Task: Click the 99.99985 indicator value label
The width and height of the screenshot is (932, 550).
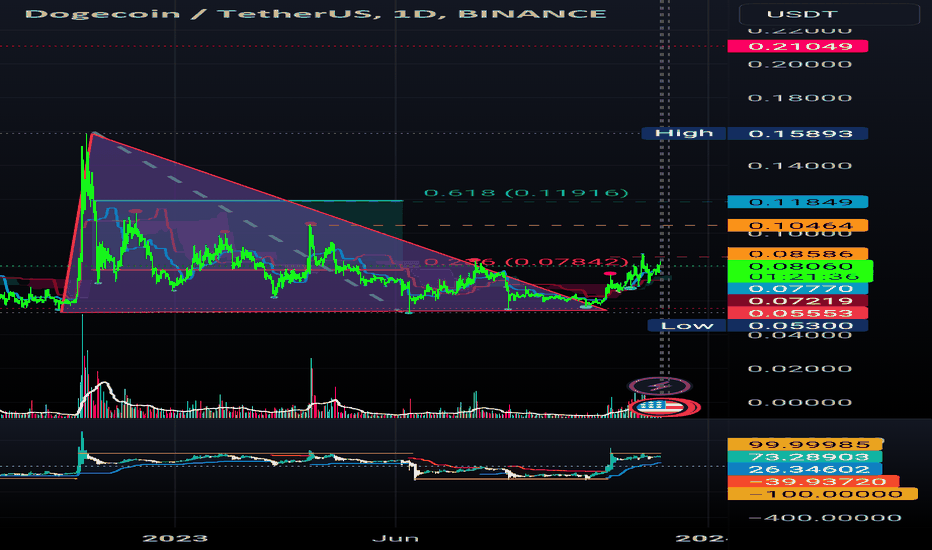Action: (805, 444)
